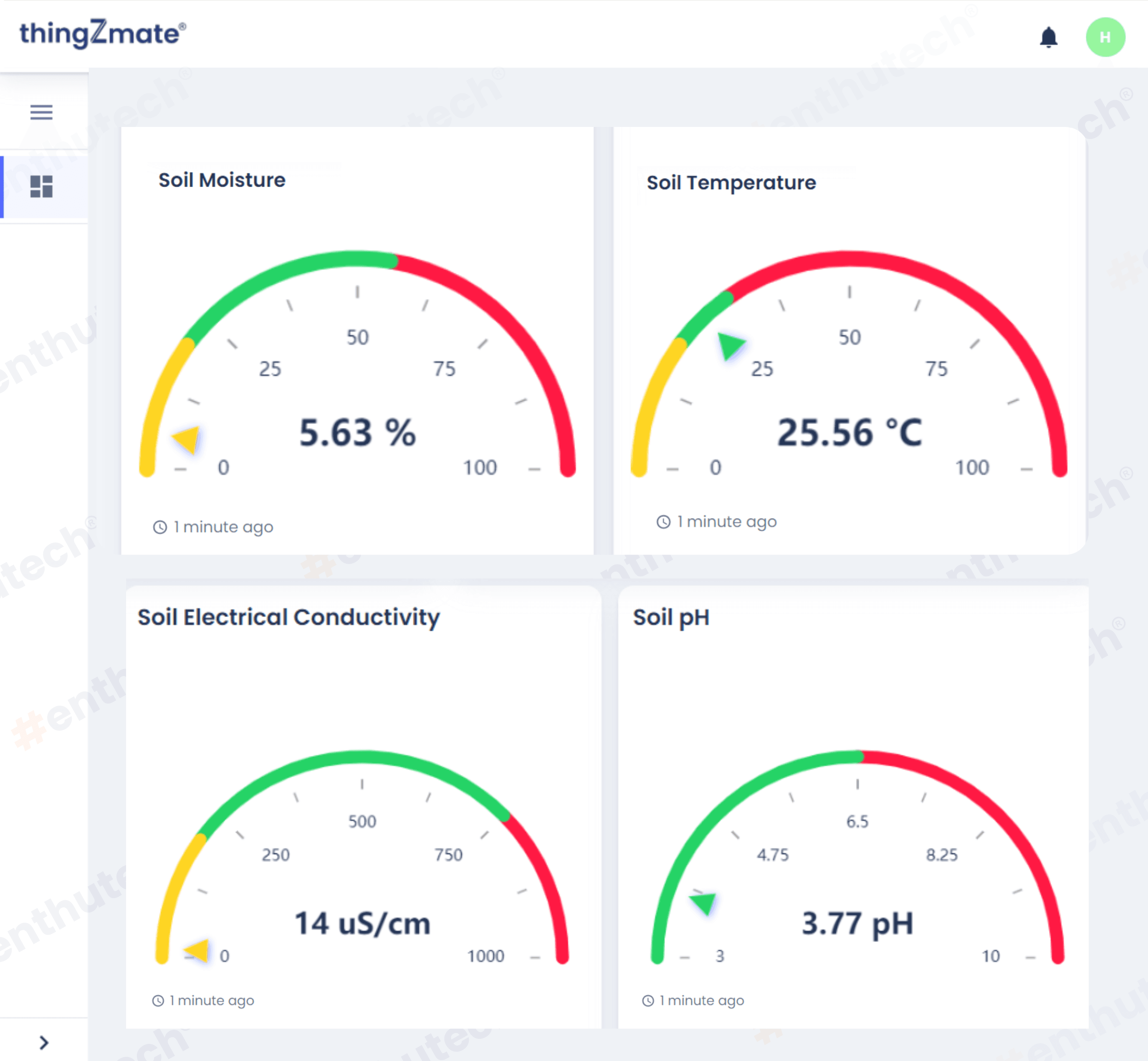This screenshot has height=1061, width=1148.
Task: Click the 14 uS/cm conductivity value
Action: point(362,924)
